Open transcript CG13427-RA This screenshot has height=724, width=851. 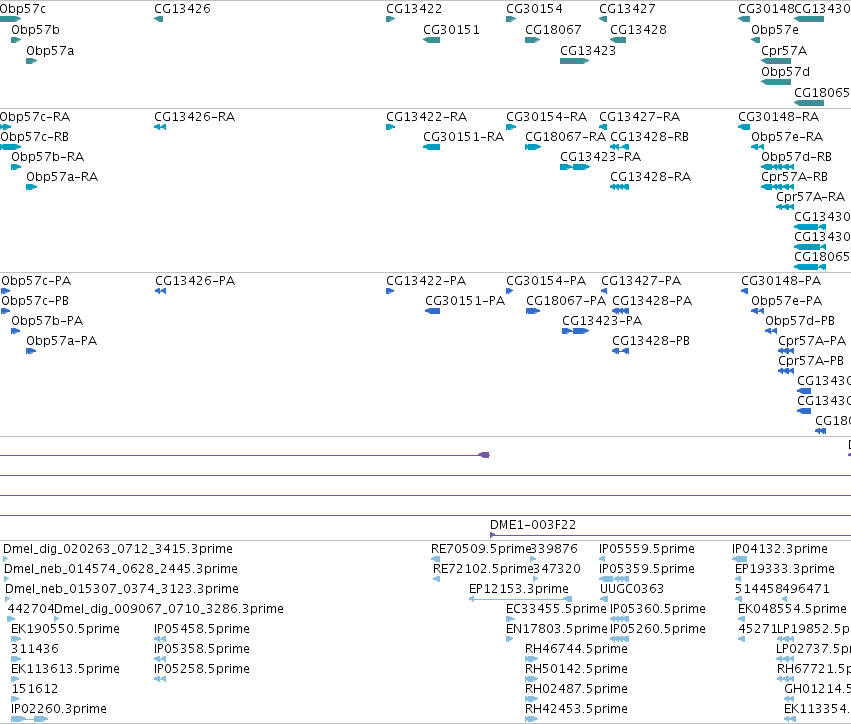pyautogui.click(x=639, y=117)
